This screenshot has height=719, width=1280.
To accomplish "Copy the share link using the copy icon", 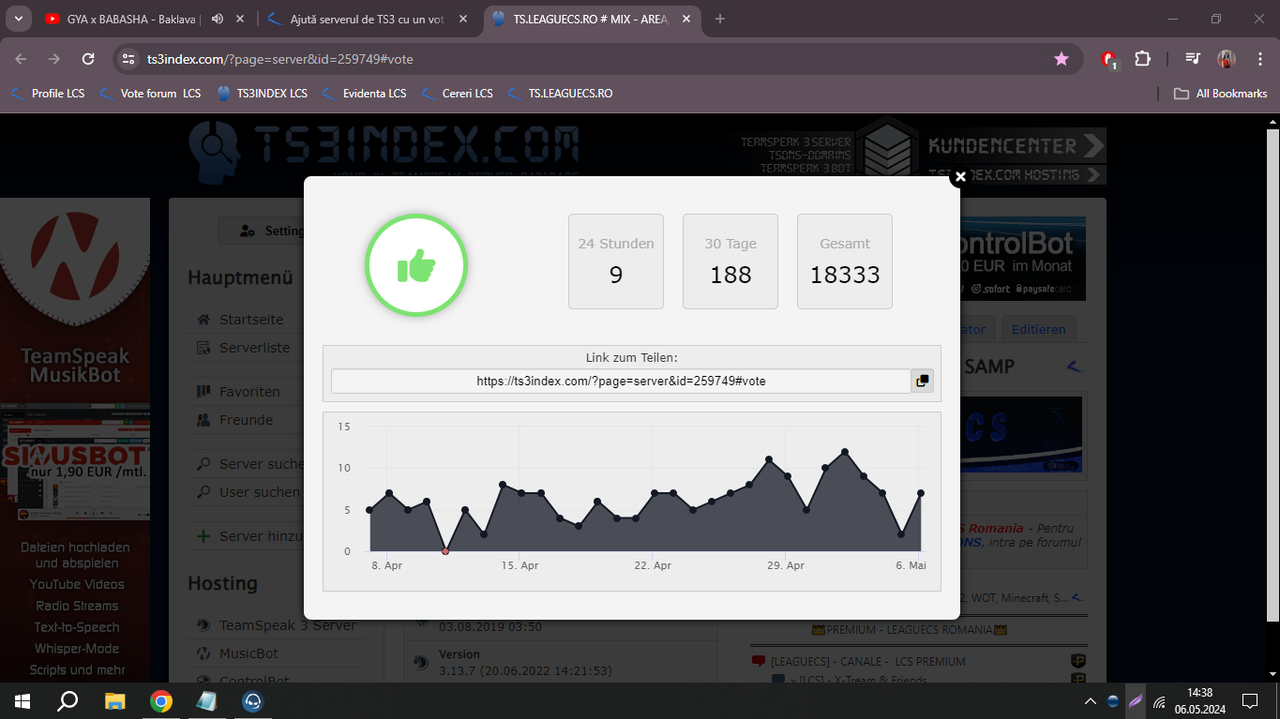I will [x=922, y=381].
